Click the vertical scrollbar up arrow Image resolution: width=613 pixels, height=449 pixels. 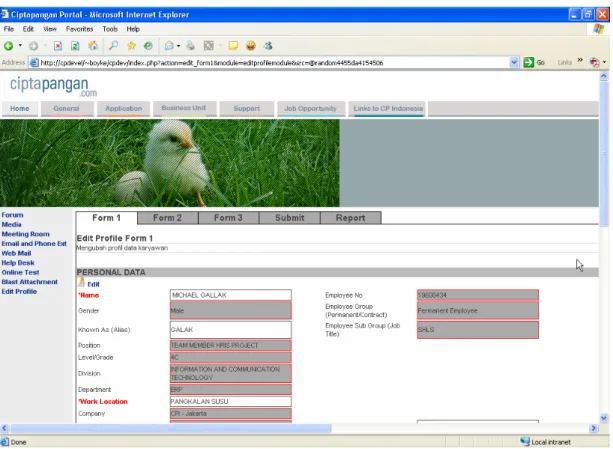pyautogui.click(x=604, y=76)
